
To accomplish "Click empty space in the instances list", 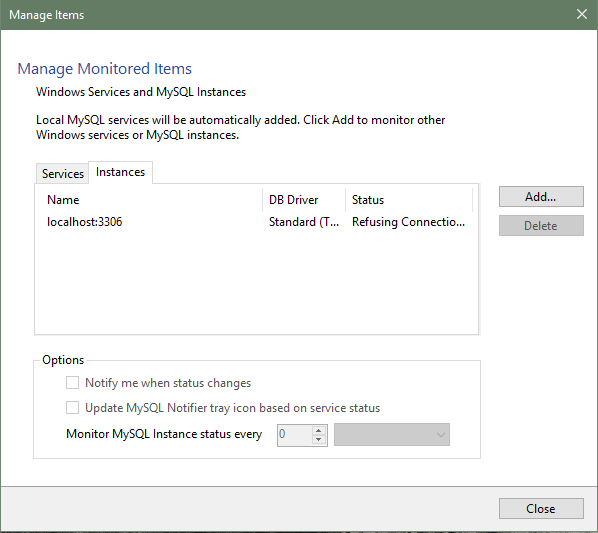I will [x=256, y=282].
